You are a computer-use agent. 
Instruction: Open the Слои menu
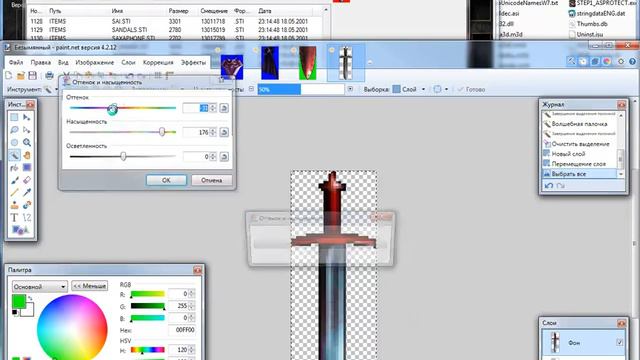[x=128, y=62]
